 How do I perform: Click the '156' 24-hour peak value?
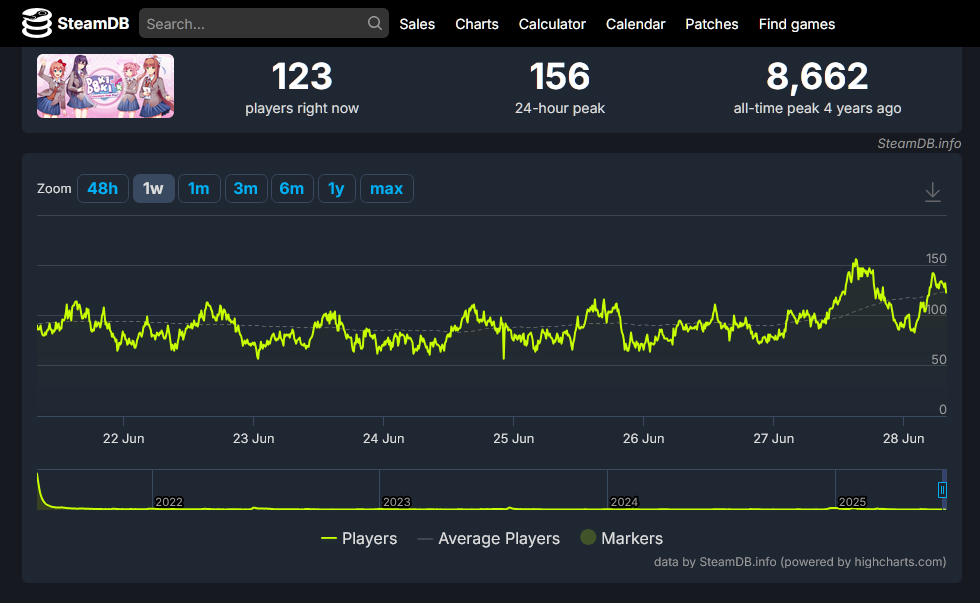pyautogui.click(x=560, y=76)
